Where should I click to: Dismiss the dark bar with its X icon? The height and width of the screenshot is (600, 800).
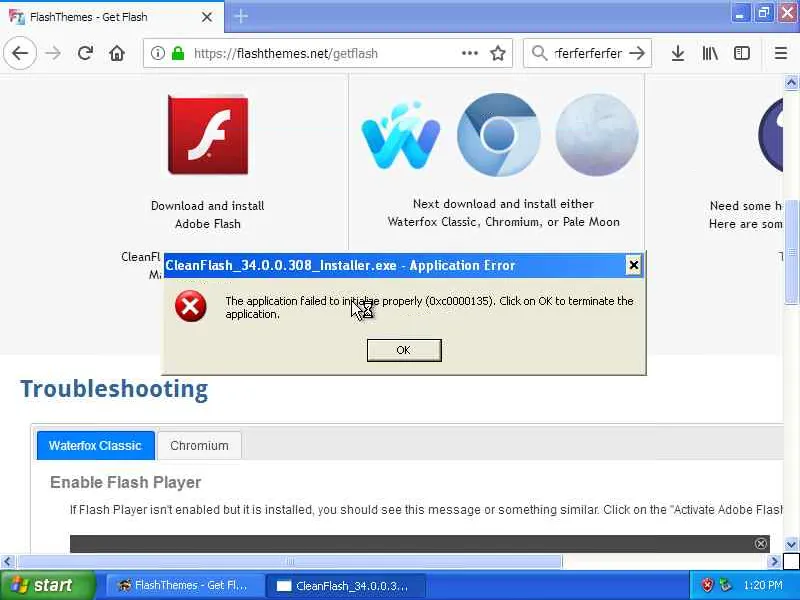(x=760, y=543)
